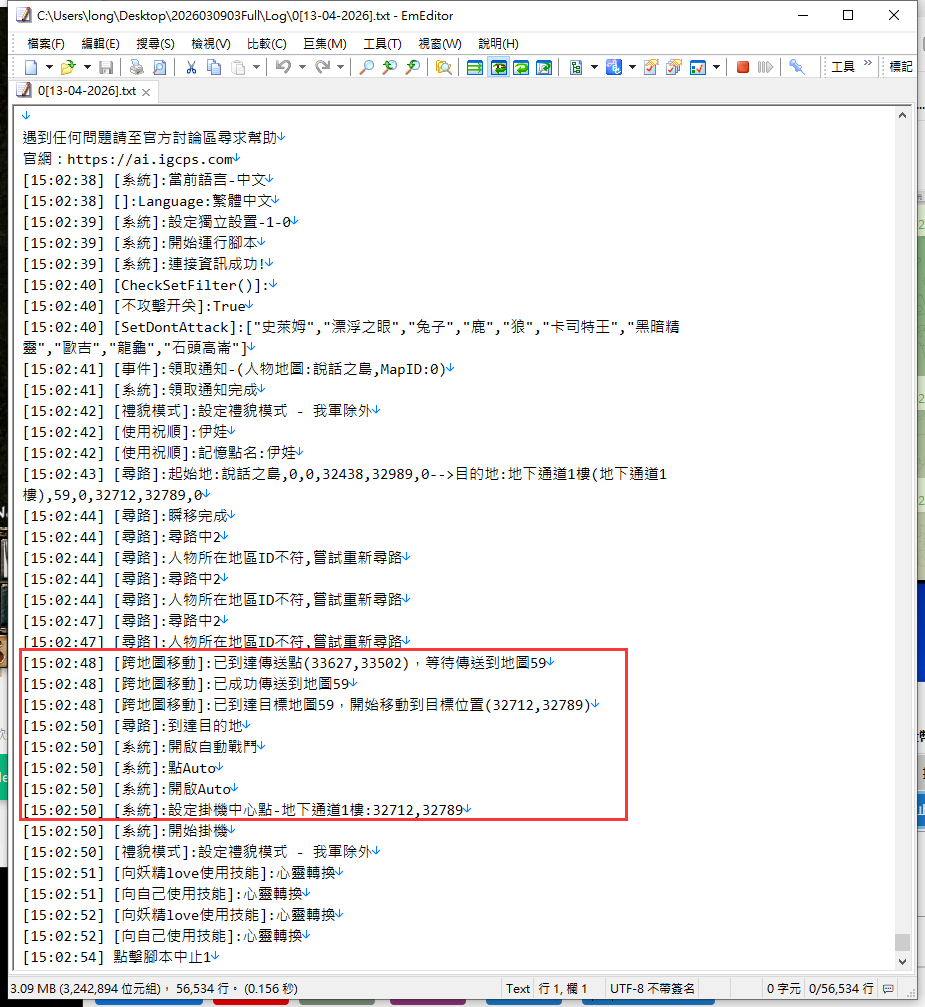Select the 0[13-04-2026].txt document tab
The height and width of the screenshot is (1007, 925).
click(x=86, y=91)
